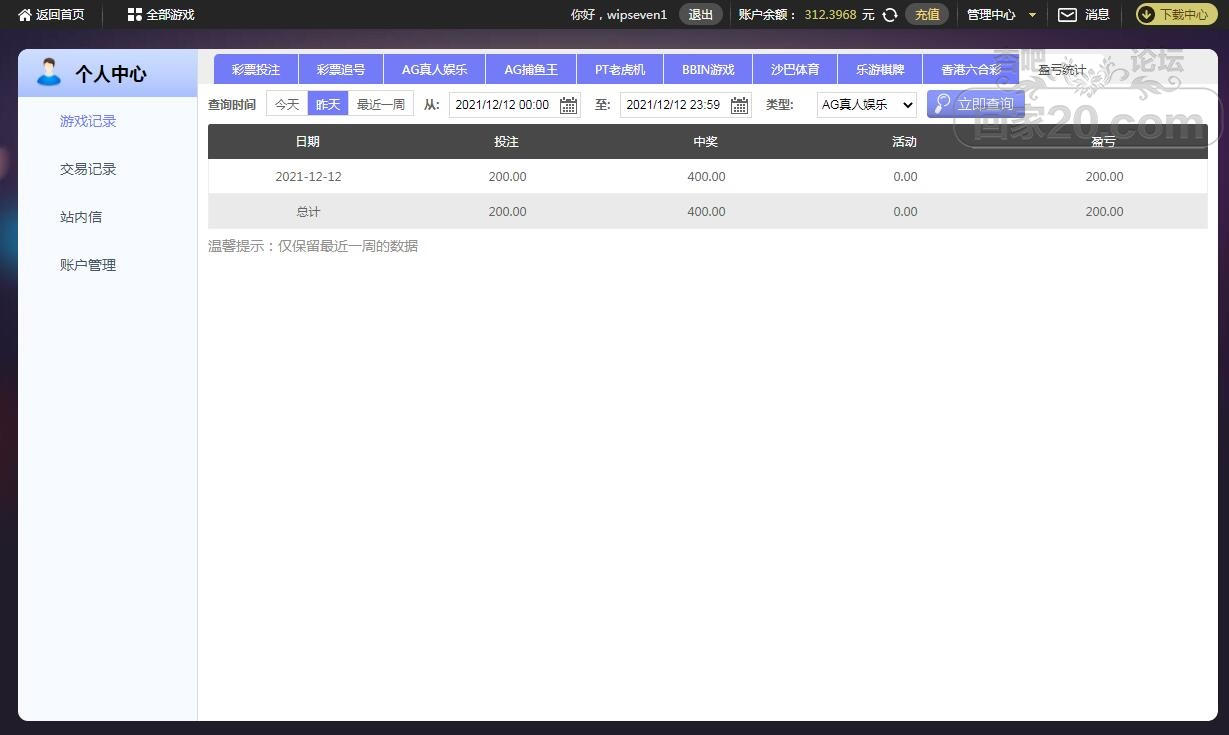Select the 昨天 time range option
The image size is (1229, 735).
coord(328,104)
